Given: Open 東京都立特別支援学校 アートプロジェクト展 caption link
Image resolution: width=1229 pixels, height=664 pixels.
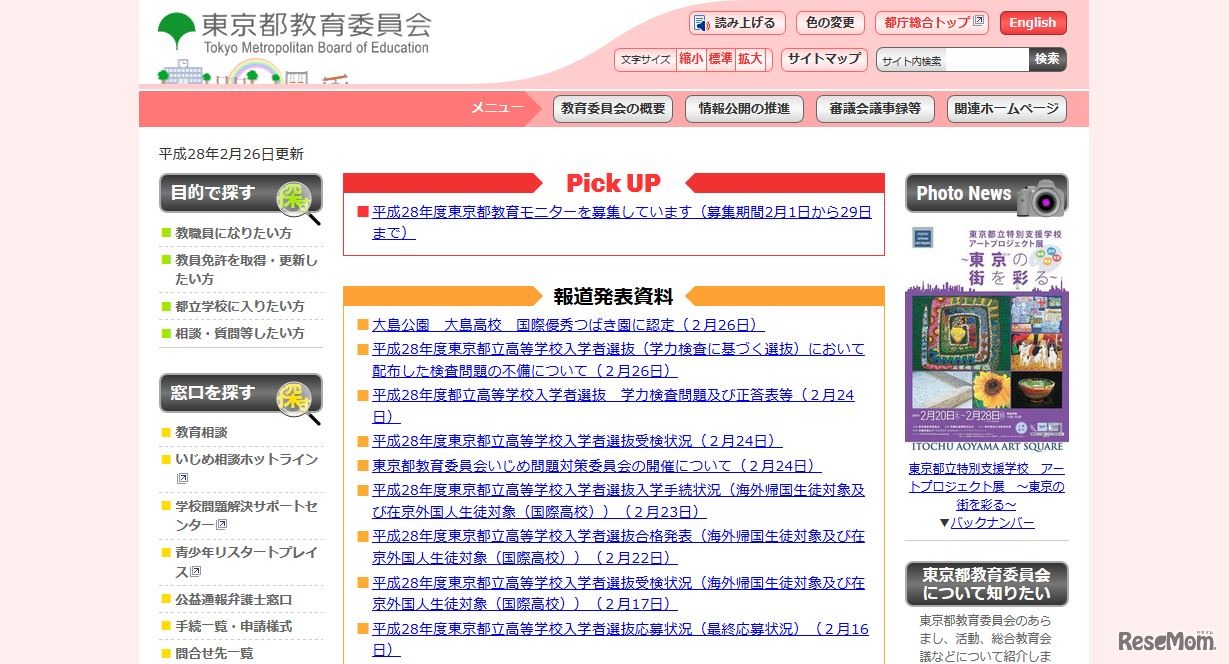Looking at the screenshot, I should (x=987, y=486).
